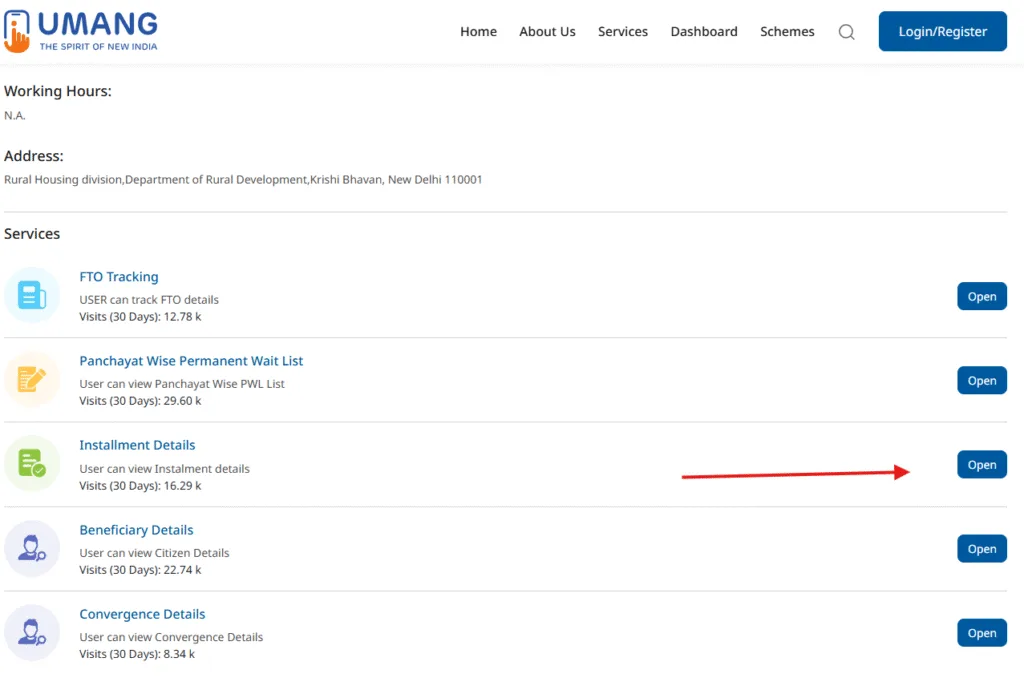The width and height of the screenshot is (1024, 698).
Task: Click 'Visits (30 Days): 12.78 k' text
Action: point(140,317)
